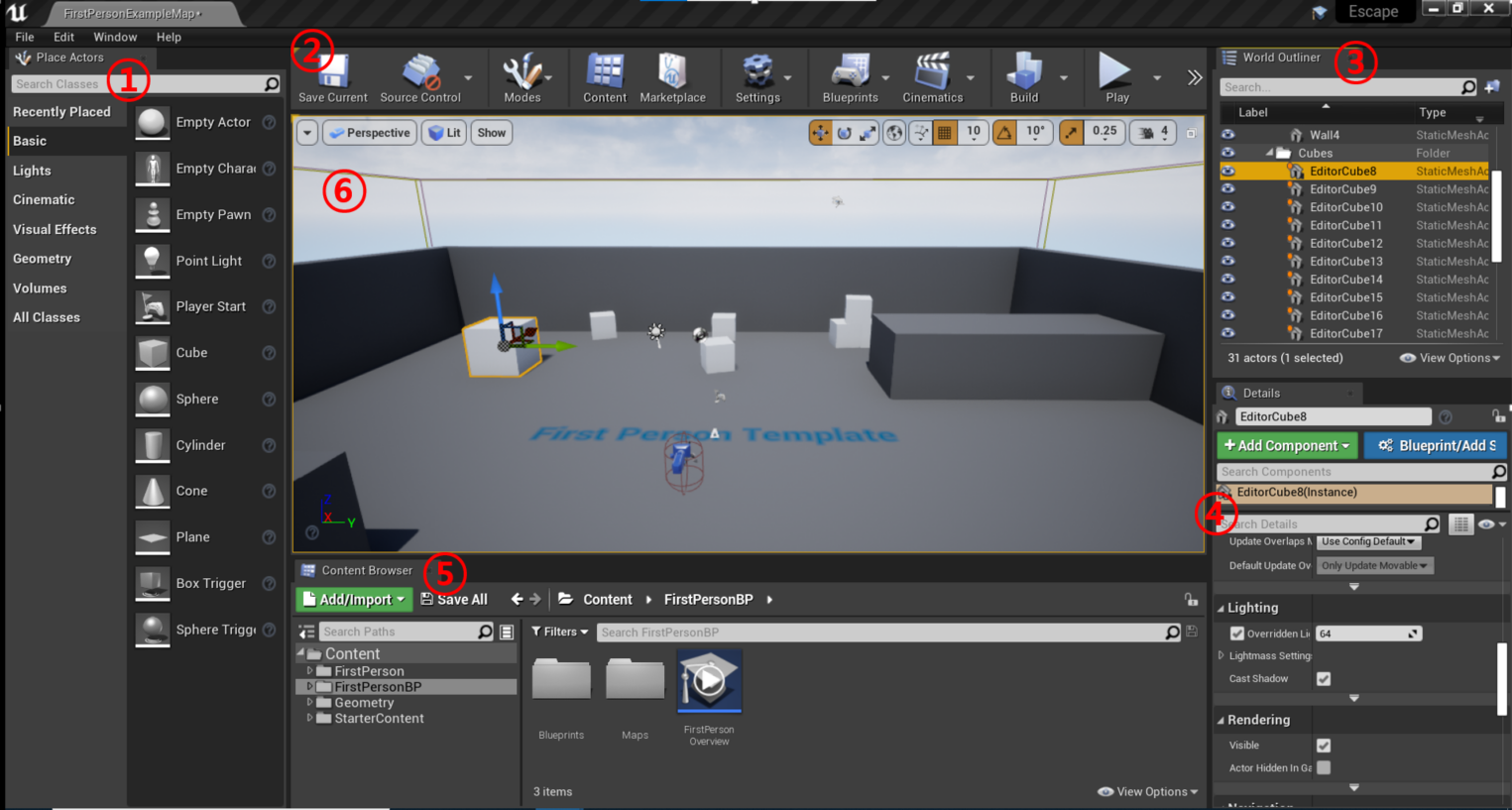Toggle the Cast Shadow checkbox
Viewport: 1512px width, 810px height.
pyautogui.click(x=1324, y=679)
